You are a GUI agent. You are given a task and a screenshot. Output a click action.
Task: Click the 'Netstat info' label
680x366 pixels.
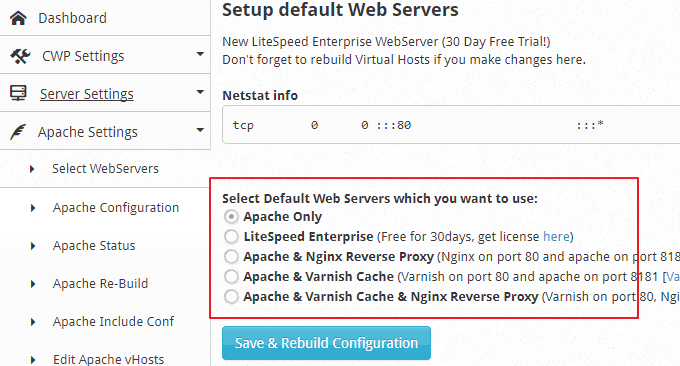tap(260, 95)
